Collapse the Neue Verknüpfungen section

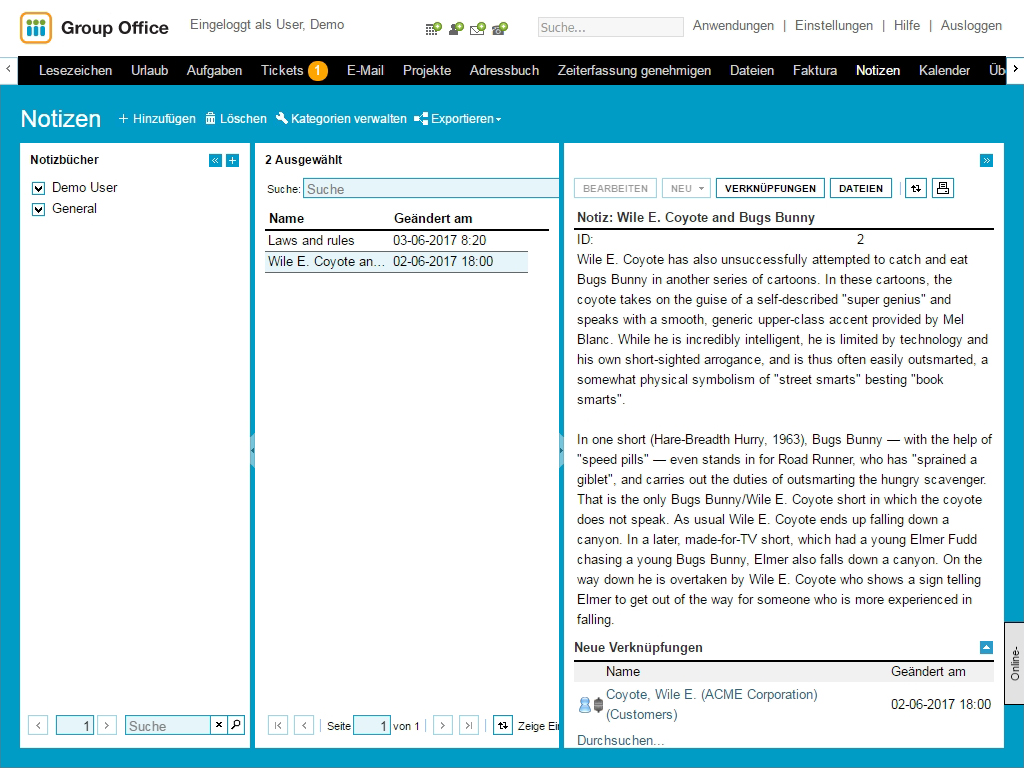[x=986, y=647]
